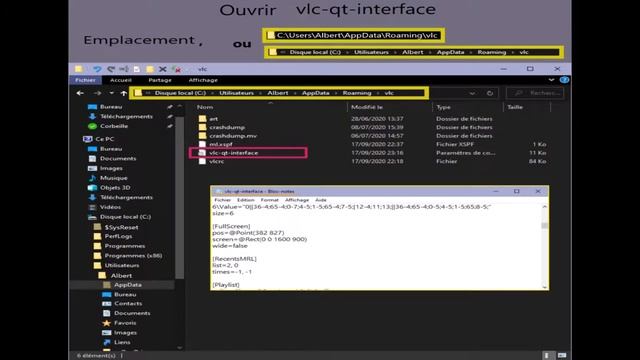Switch to the details view icon in the status bar
The image size is (640, 360).
548,356
